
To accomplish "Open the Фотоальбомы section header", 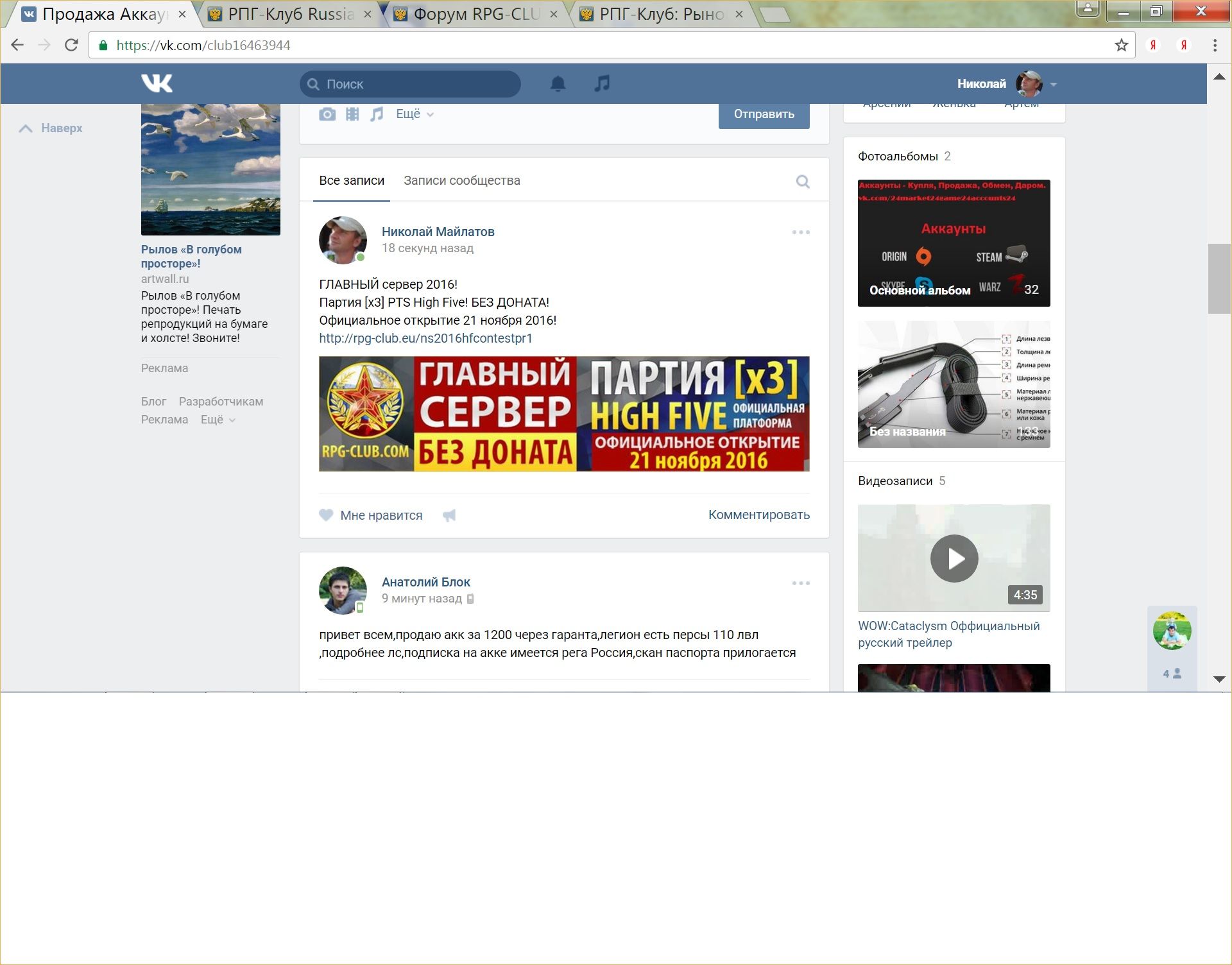I will pos(898,157).
